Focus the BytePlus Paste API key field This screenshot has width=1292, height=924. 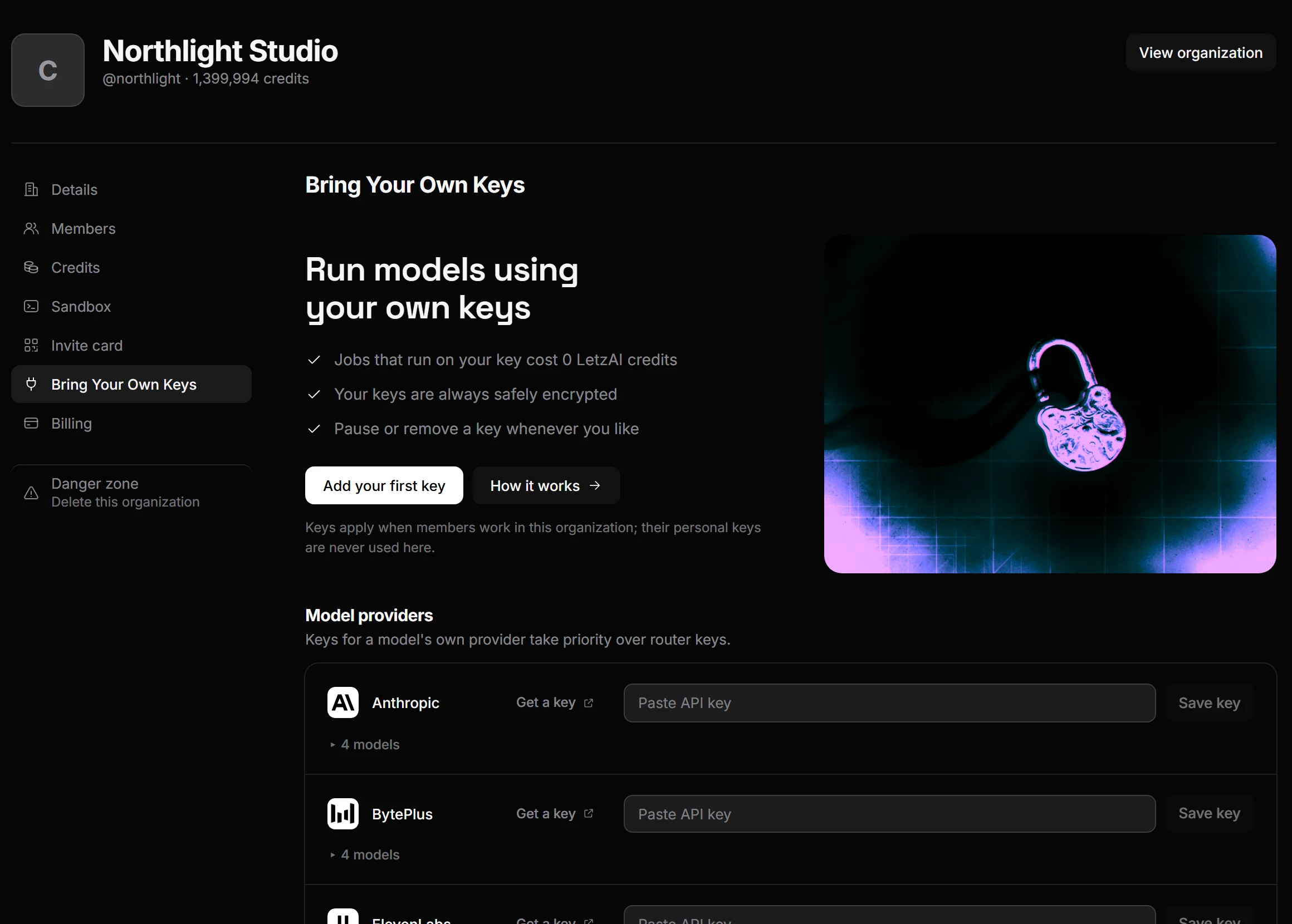click(x=889, y=814)
